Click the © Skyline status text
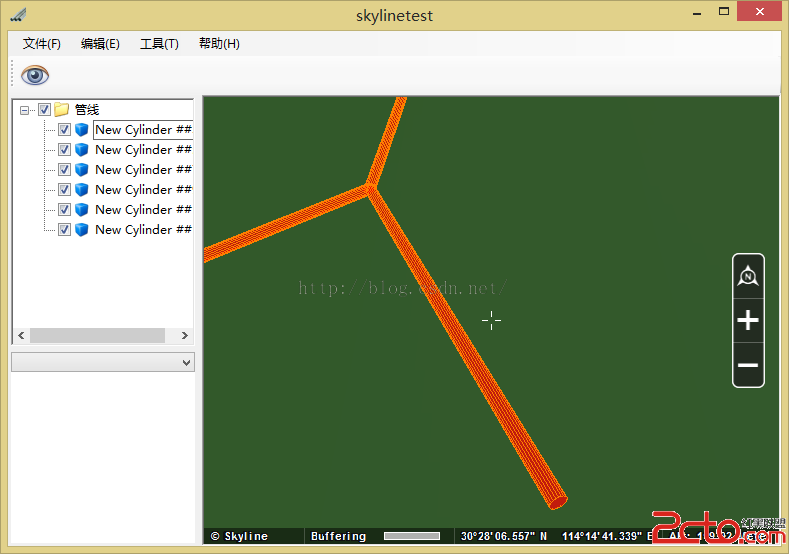789x554 pixels. pyautogui.click(x=239, y=536)
